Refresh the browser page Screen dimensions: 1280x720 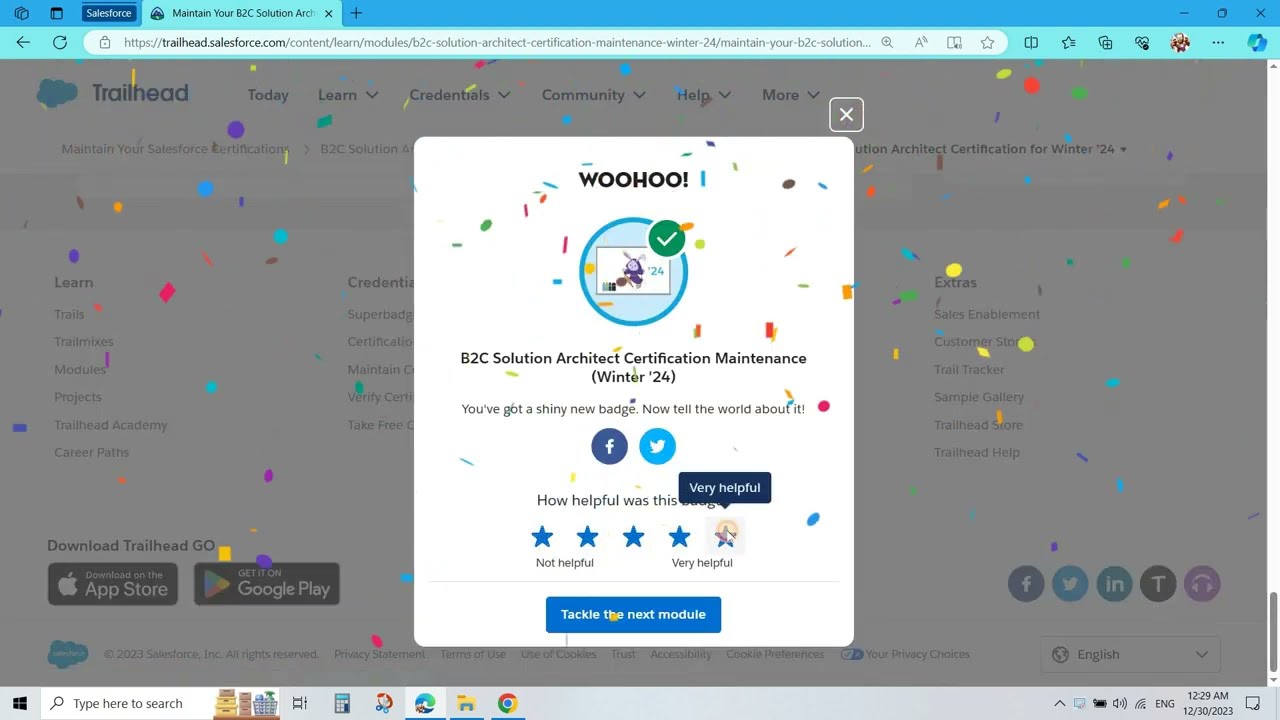60,42
